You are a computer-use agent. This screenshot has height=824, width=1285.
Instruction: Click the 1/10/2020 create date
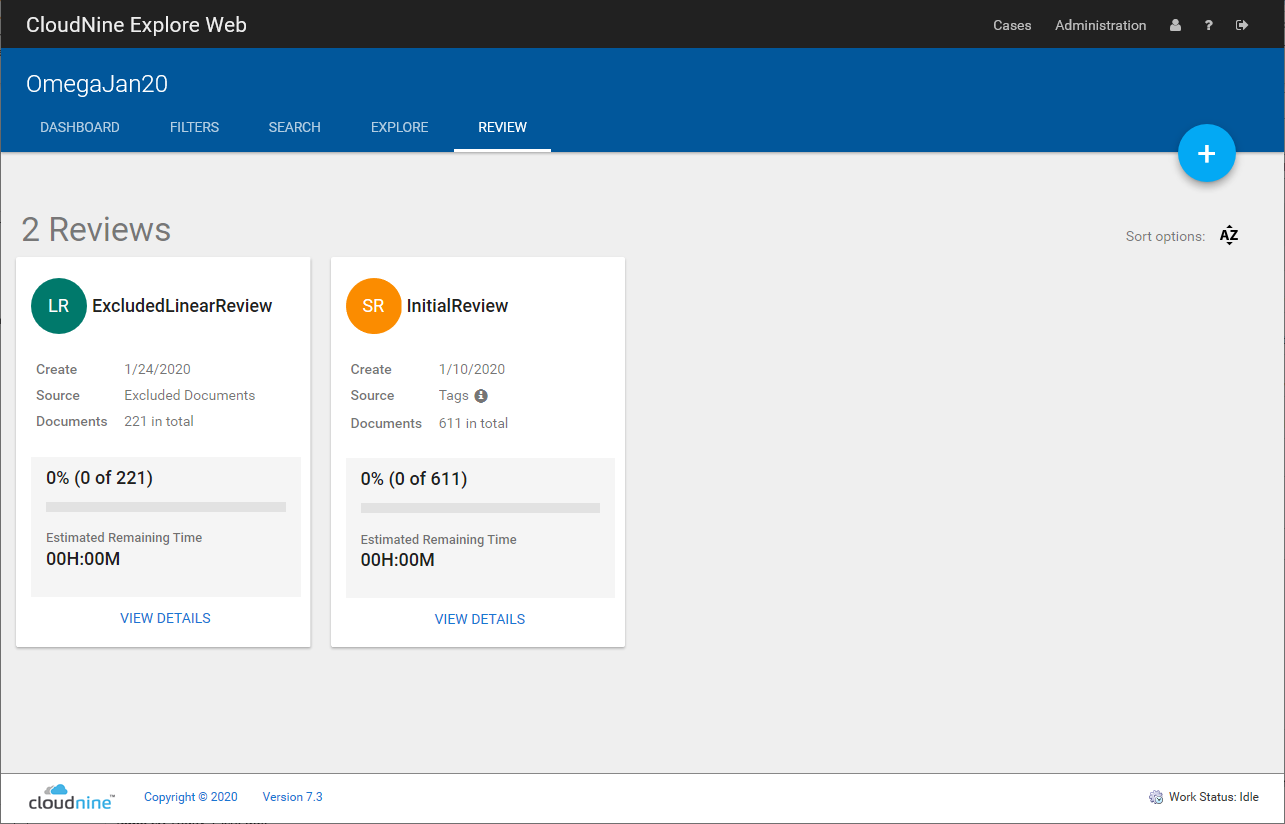pos(472,369)
